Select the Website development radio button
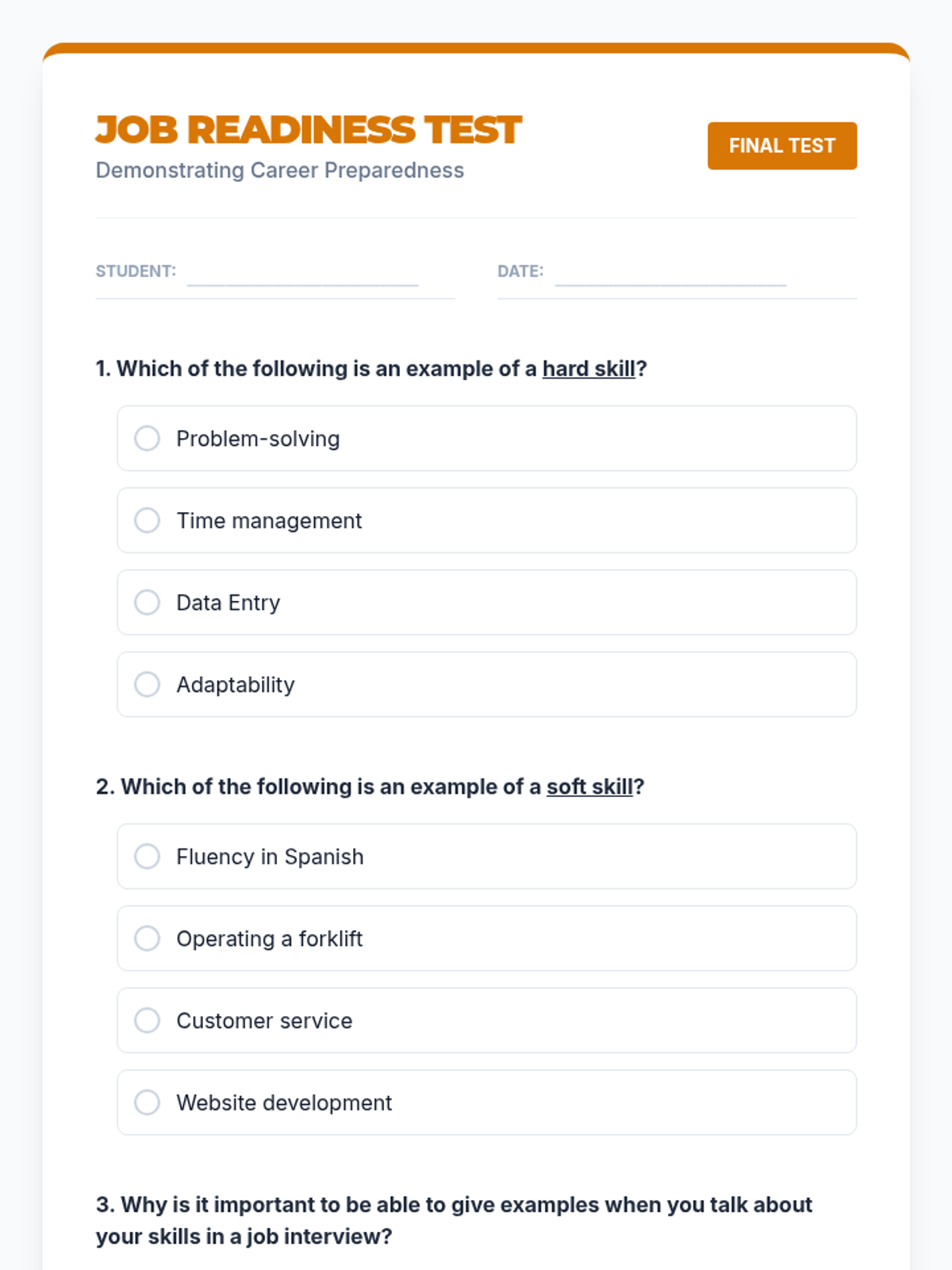The height and width of the screenshot is (1270, 952). pos(147,1103)
